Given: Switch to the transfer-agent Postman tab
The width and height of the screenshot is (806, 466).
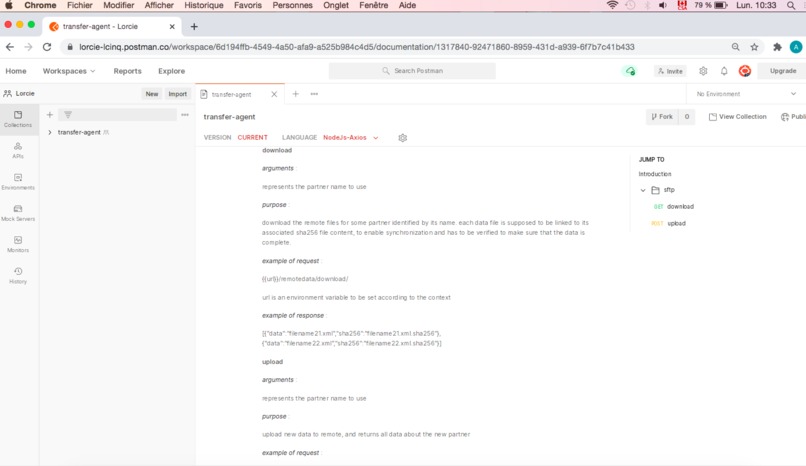Looking at the screenshot, I should coord(232,94).
